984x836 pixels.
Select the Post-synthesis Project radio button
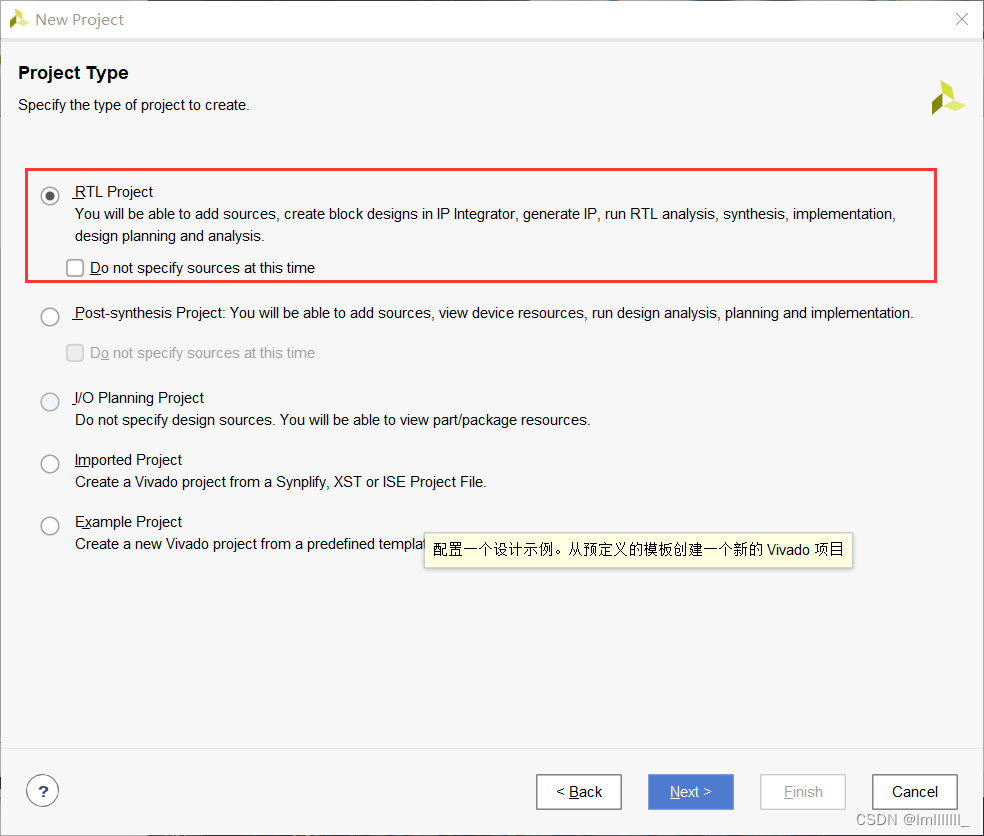pos(50,316)
